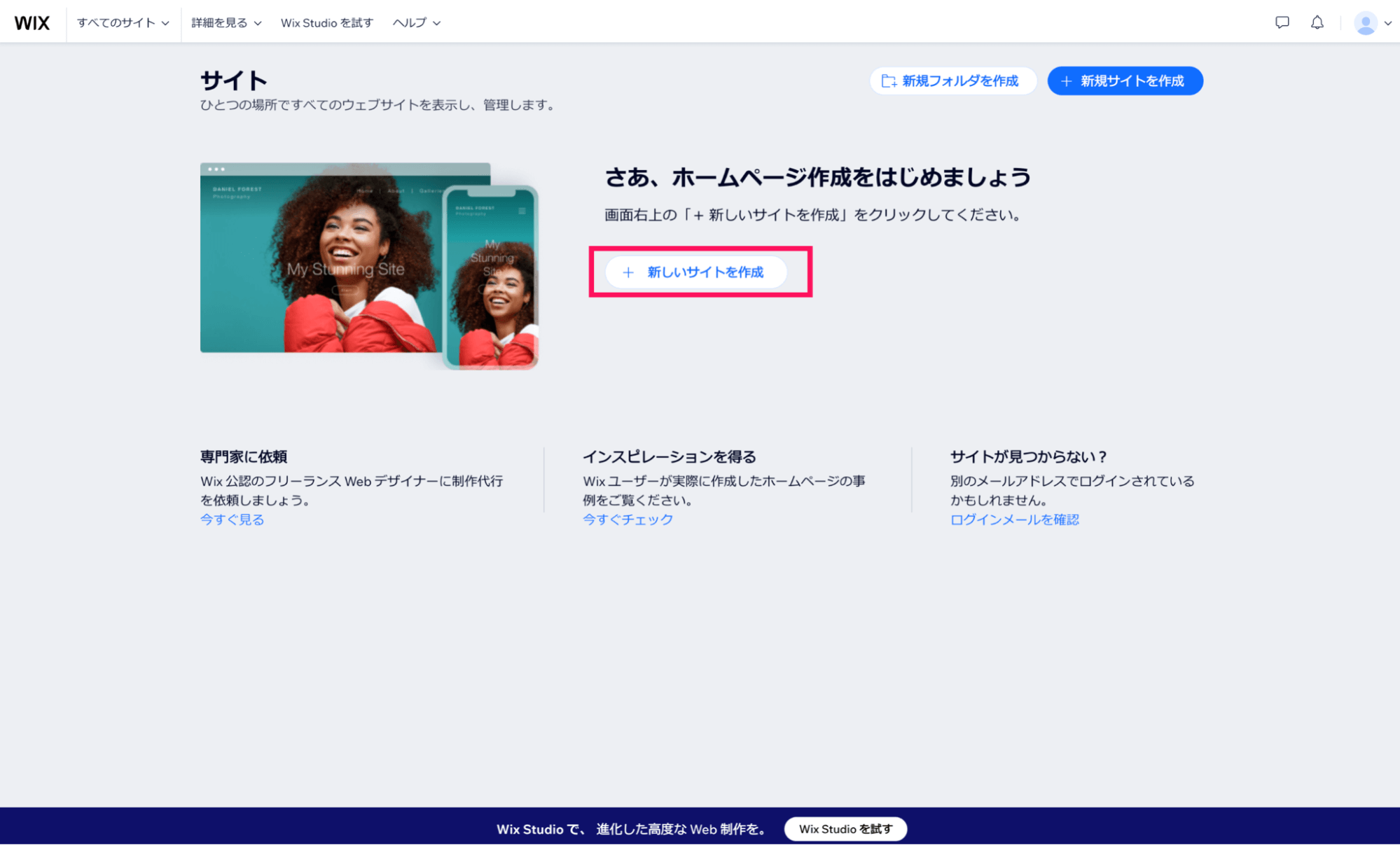Select ヘルプ in the top menu bar
Image resolution: width=1400 pixels, height=845 pixels.
[x=410, y=22]
